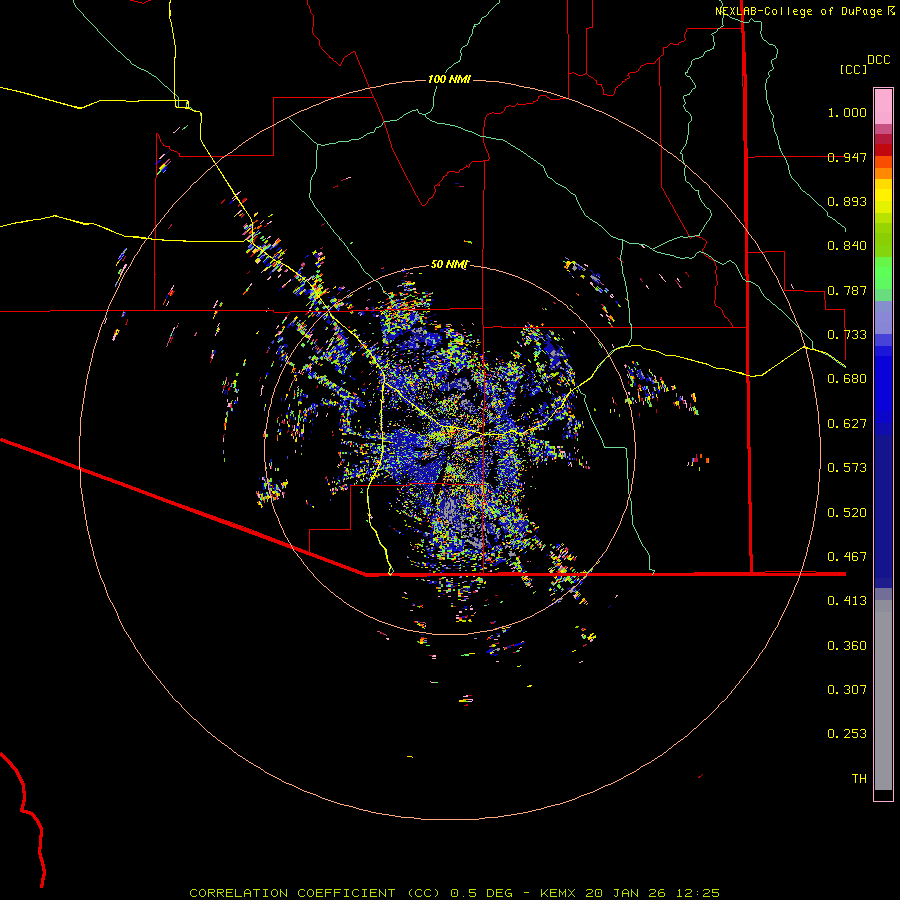Click the 0.253 value on the color scale

847,734
